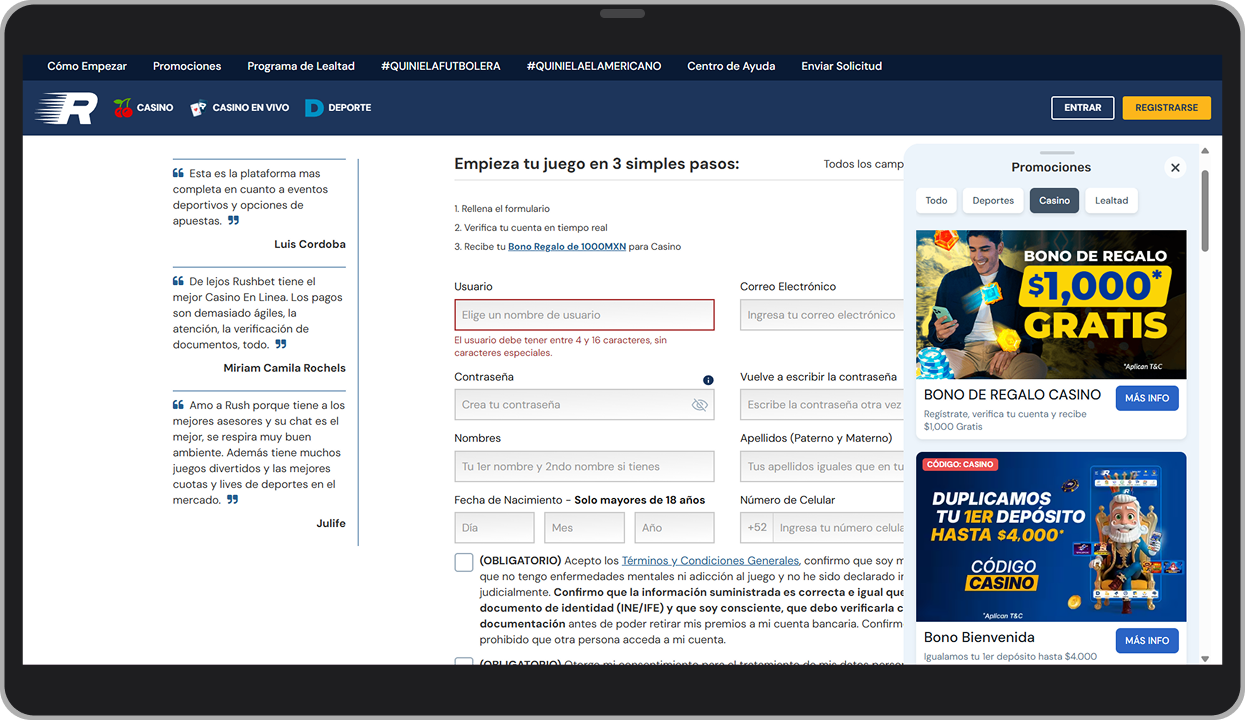Click MÁS INFO on Bono de Regalo Casino
This screenshot has height=720, width=1245.
point(1147,397)
